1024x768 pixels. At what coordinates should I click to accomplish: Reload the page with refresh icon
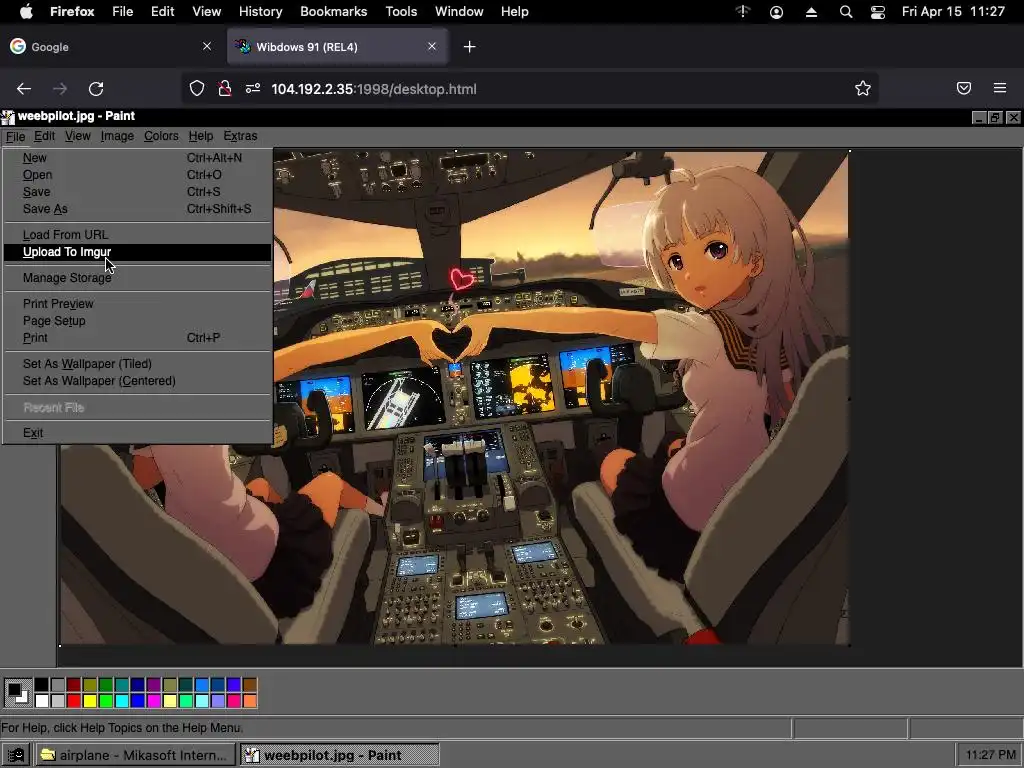pyautogui.click(x=96, y=89)
